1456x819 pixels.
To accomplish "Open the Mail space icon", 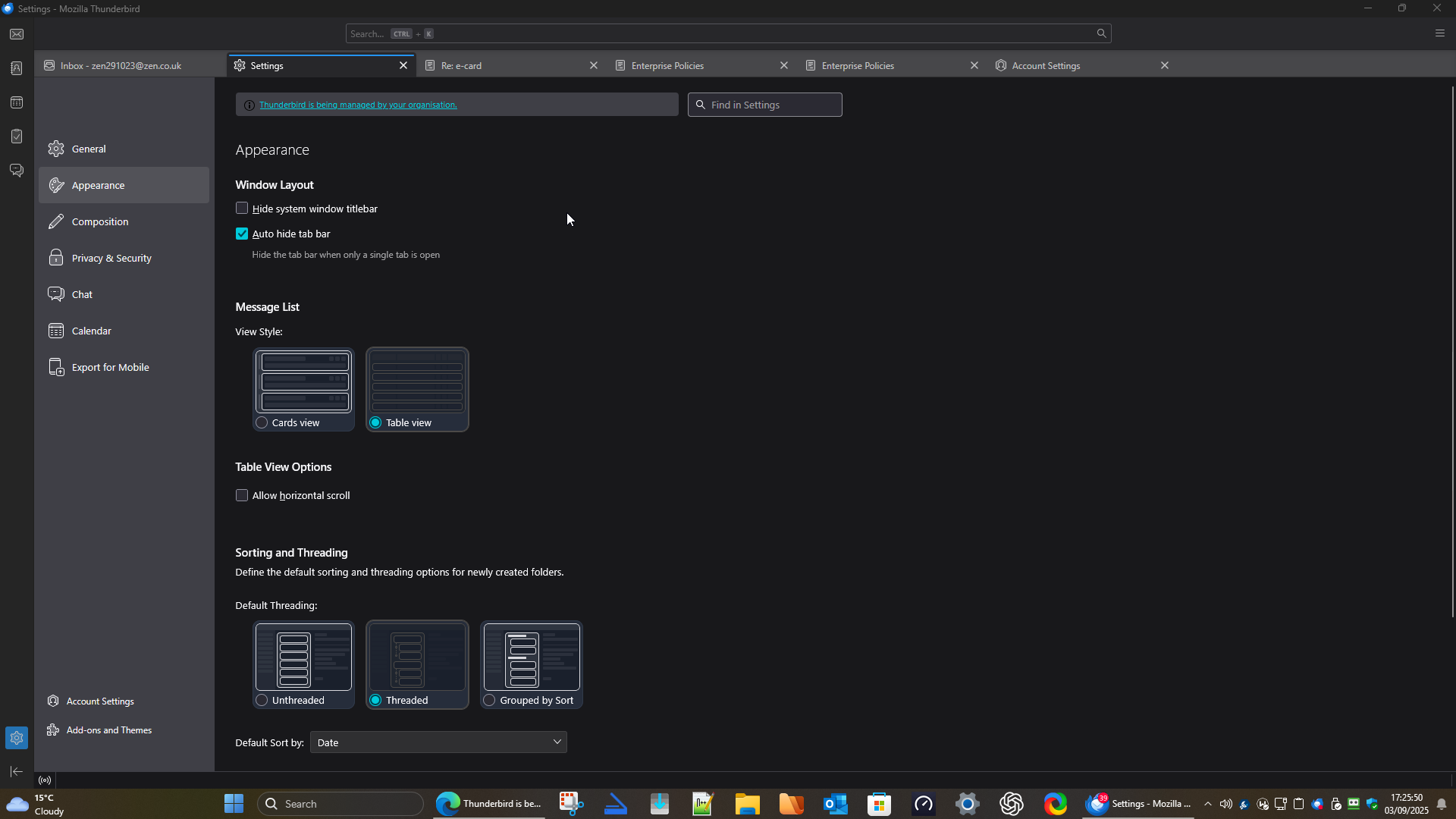I will [x=17, y=35].
